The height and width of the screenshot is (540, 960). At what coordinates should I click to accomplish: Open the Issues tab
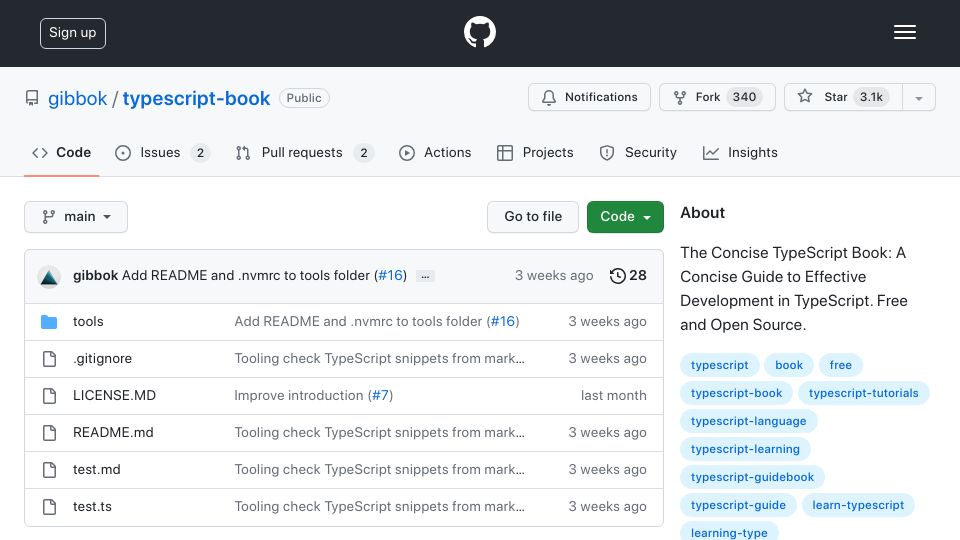162,152
